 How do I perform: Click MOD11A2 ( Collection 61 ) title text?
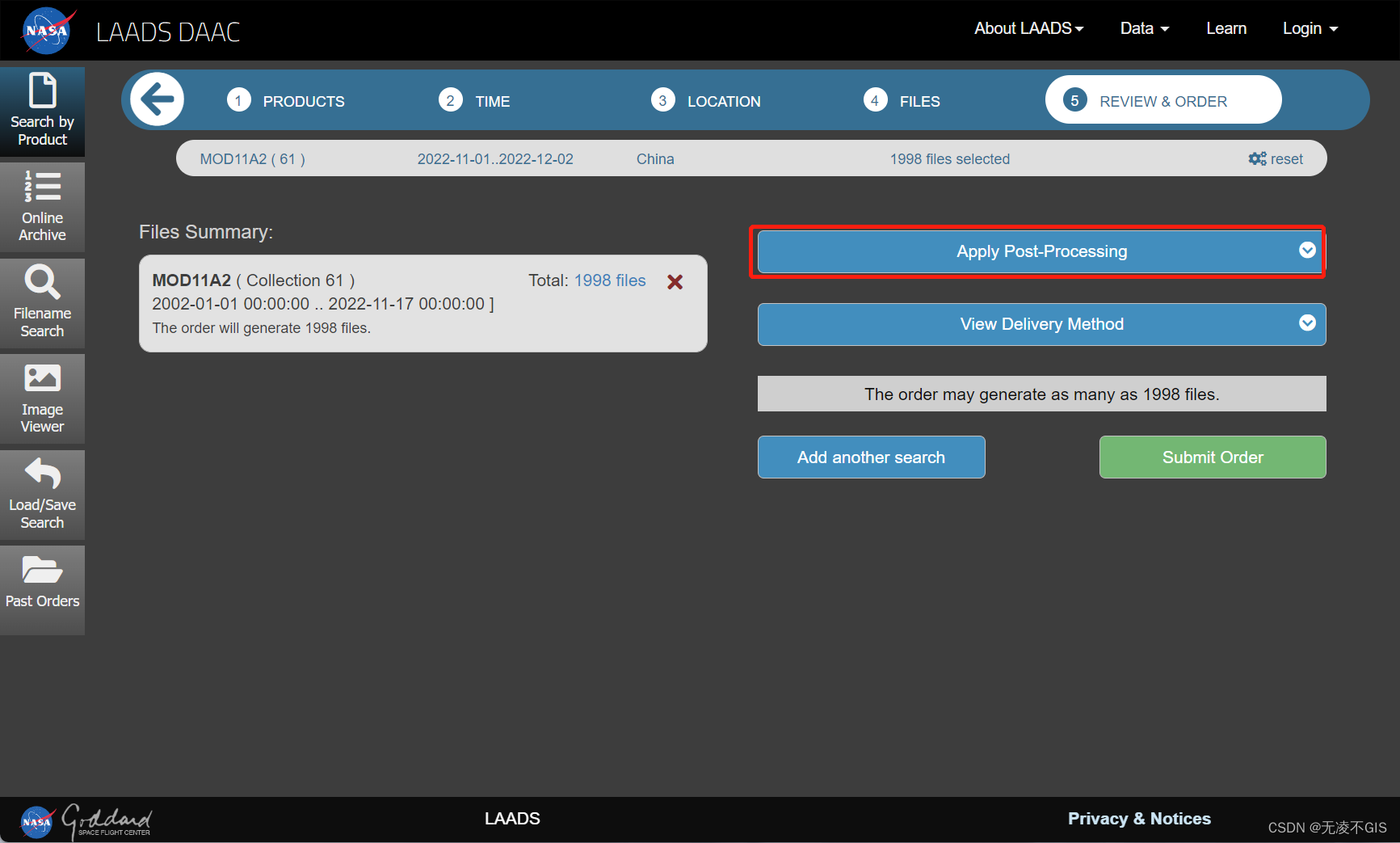(x=254, y=280)
